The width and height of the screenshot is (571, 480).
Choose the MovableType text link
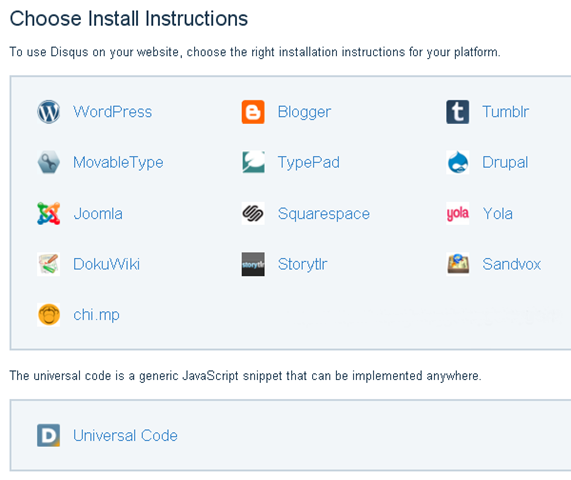tap(118, 163)
